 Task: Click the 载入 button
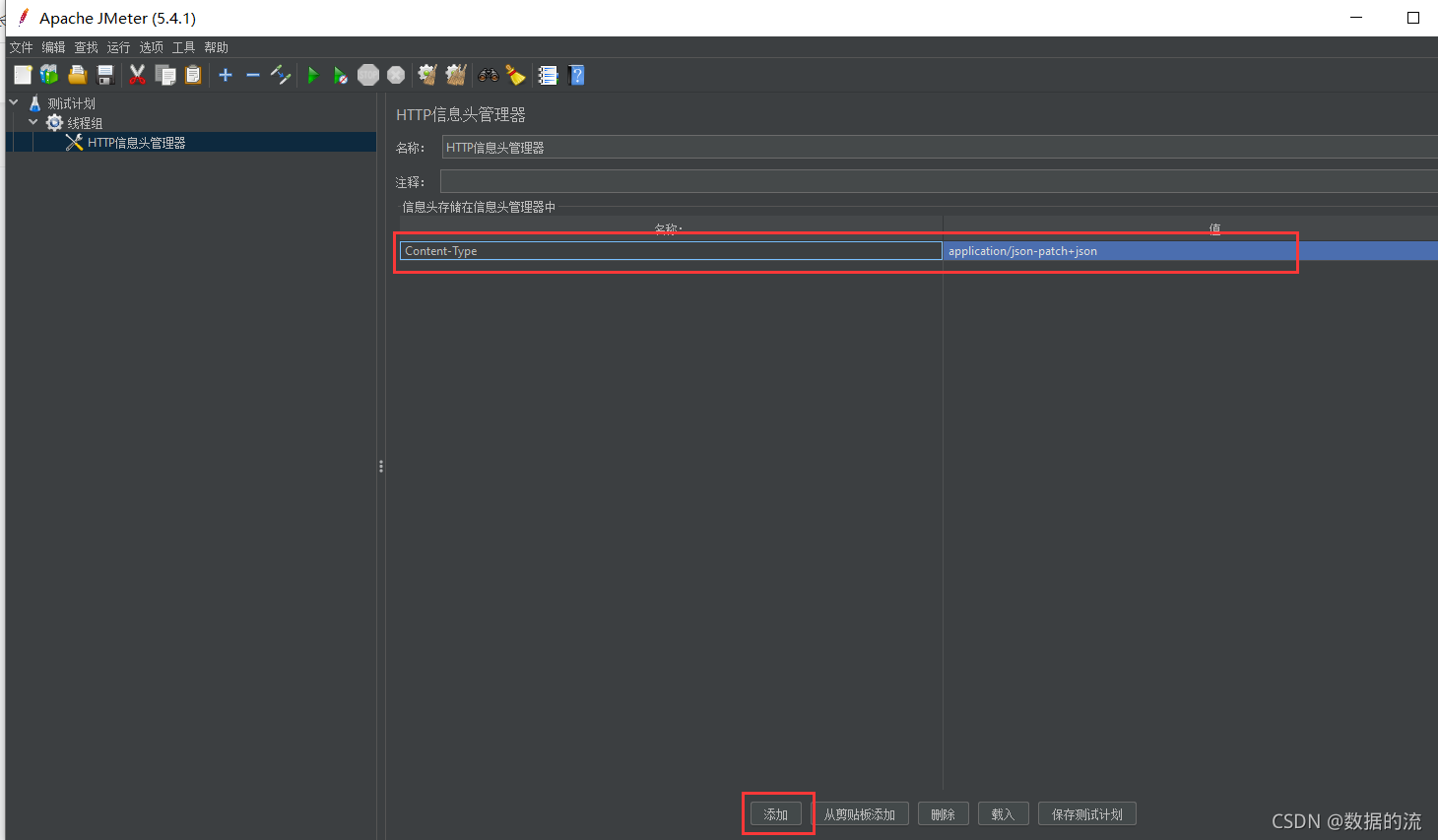1003,814
